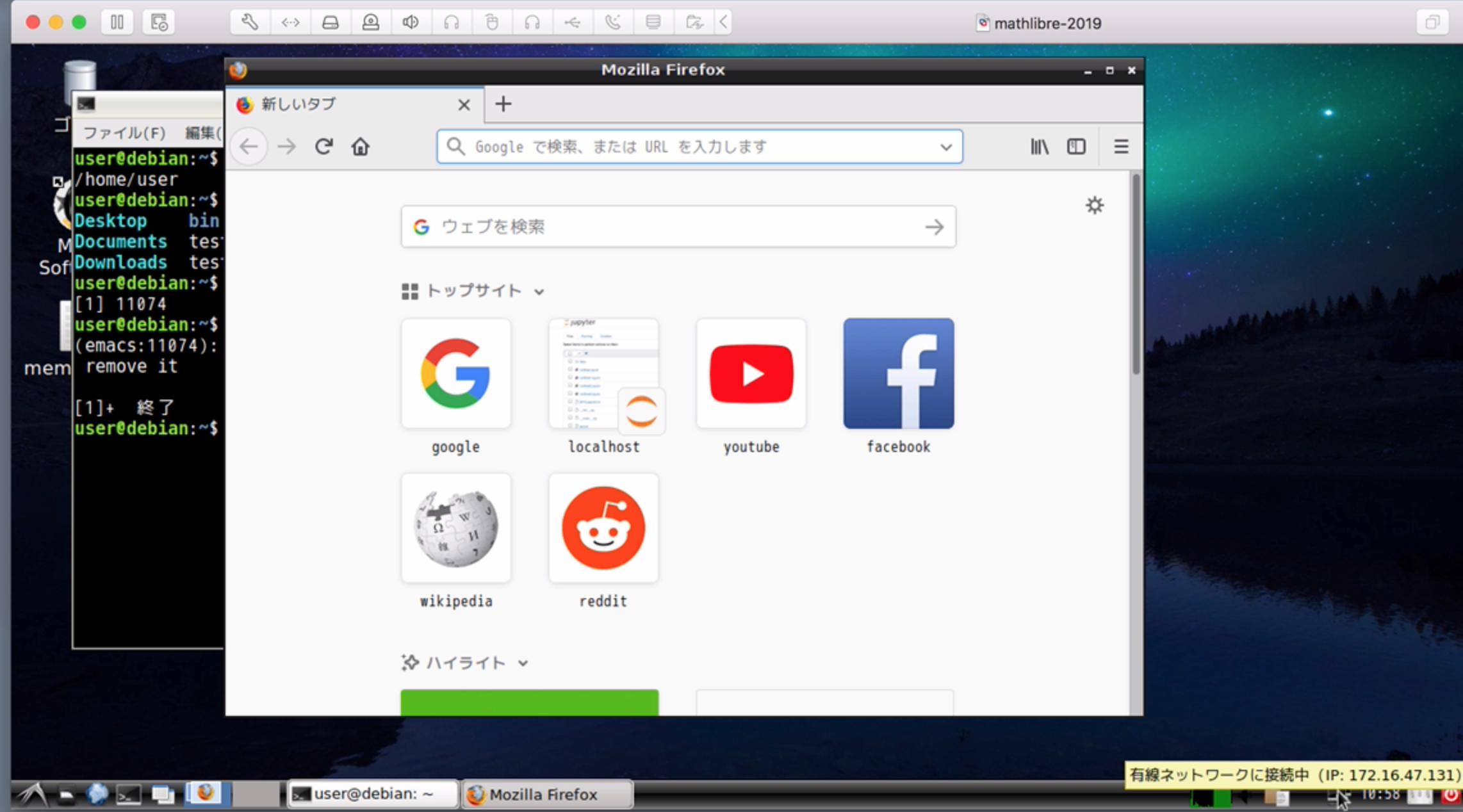
Task: Switch to user@debian: ~ taskbar window
Action: (373, 795)
